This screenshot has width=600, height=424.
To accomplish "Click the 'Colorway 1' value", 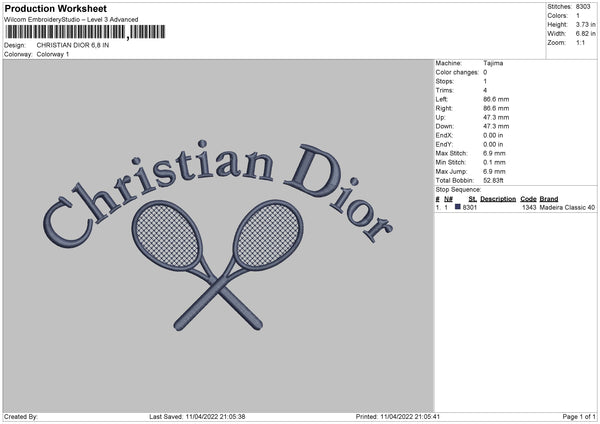I will pyautogui.click(x=53, y=54).
